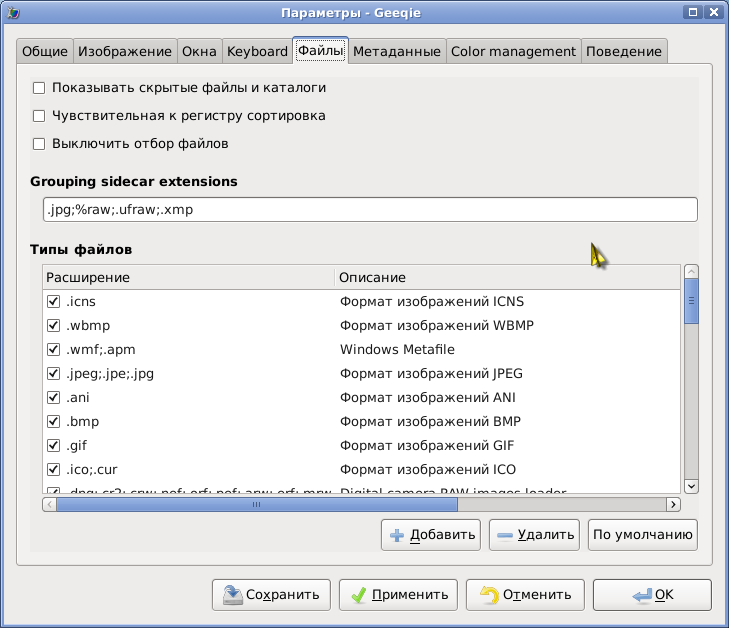The image size is (729, 628).
Task: Uncheck the .bmp file type checkbox
Action: pyautogui.click(x=53, y=421)
